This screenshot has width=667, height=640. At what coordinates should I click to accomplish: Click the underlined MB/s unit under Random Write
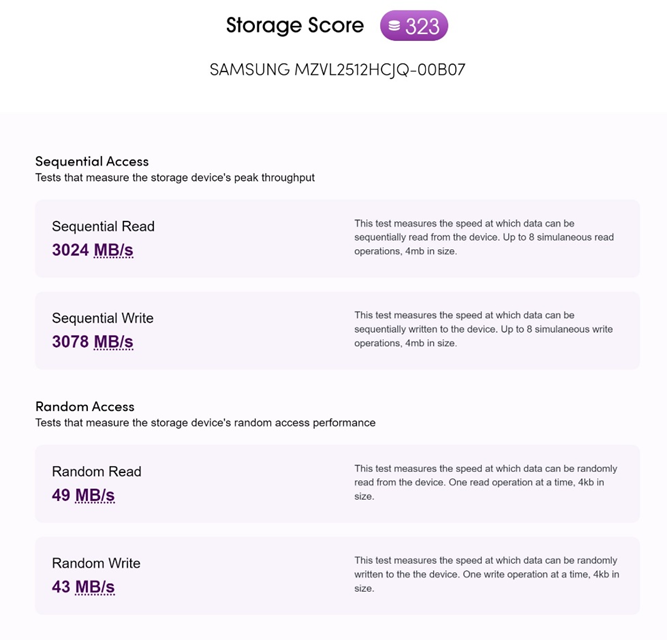click(x=95, y=587)
